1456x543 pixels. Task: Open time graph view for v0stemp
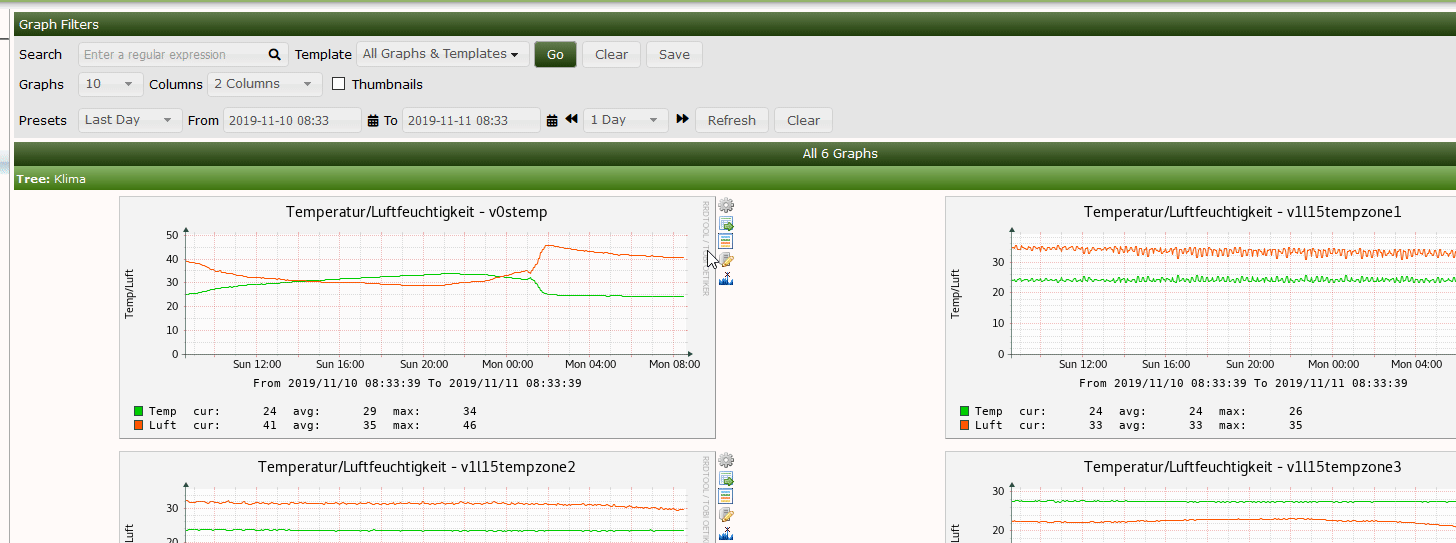[x=727, y=241]
